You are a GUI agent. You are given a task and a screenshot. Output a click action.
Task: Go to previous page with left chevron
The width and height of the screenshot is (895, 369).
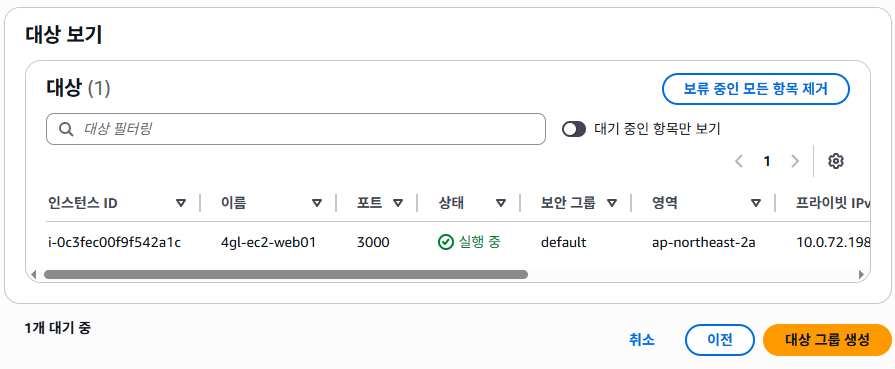tap(739, 161)
